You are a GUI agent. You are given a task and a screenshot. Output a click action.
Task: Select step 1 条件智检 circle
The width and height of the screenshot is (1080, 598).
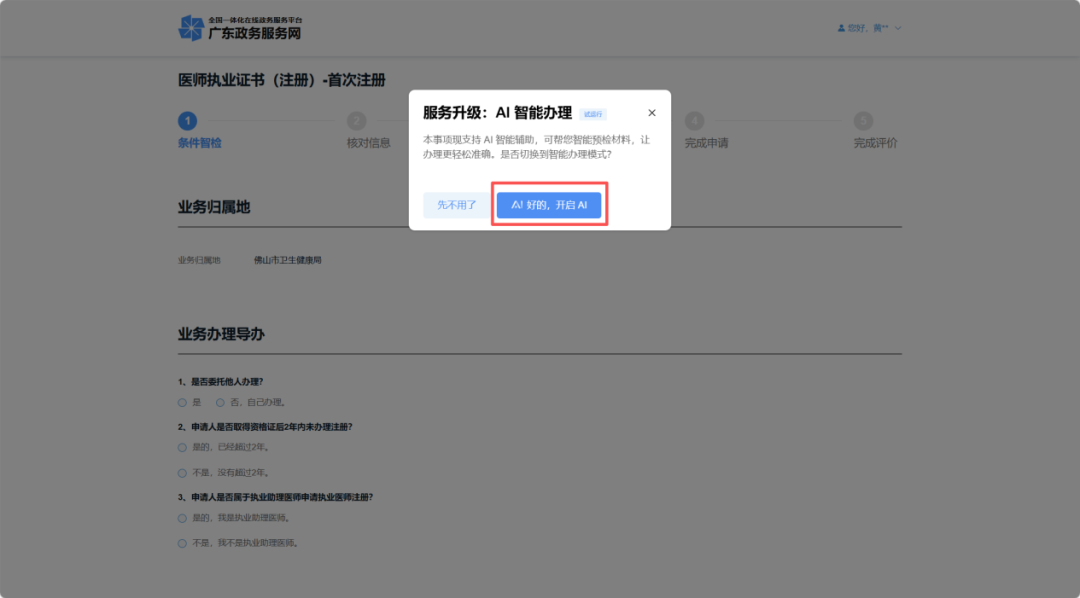click(187, 121)
